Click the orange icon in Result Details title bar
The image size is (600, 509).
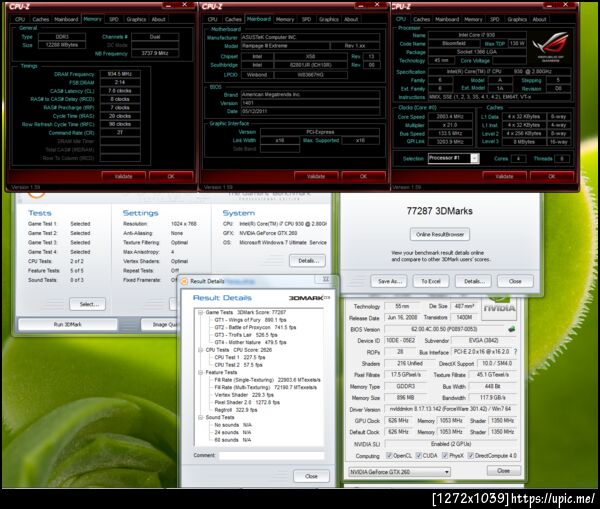[x=184, y=281]
